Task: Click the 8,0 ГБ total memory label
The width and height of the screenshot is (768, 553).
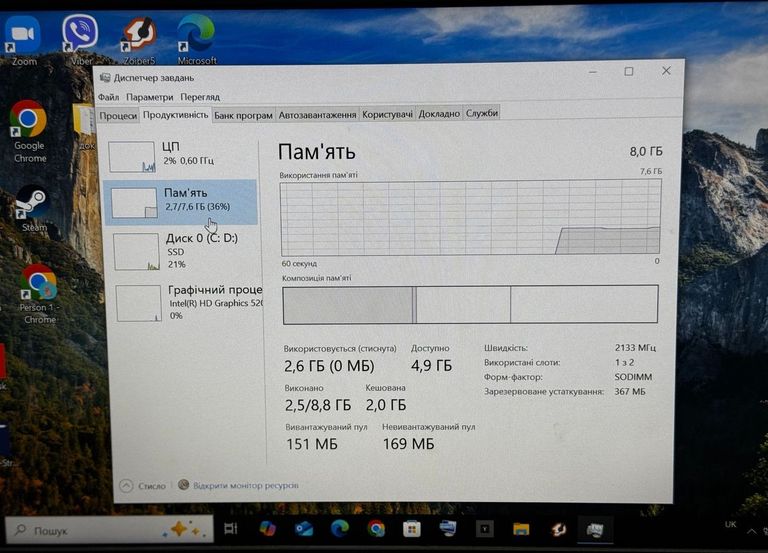Action: click(x=646, y=151)
